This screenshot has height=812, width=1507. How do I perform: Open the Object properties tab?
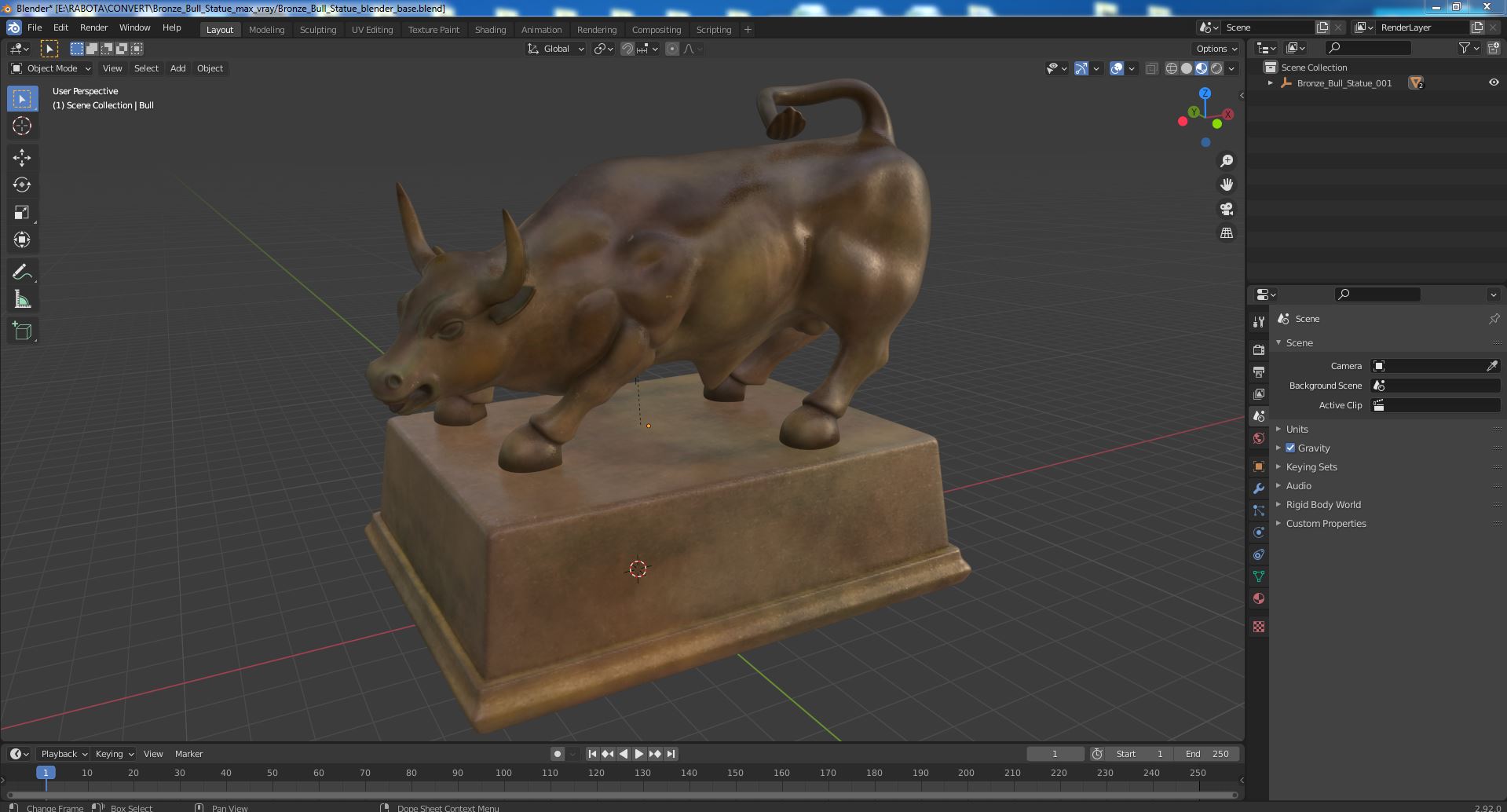pyautogui.click(x=1259, y=466)
